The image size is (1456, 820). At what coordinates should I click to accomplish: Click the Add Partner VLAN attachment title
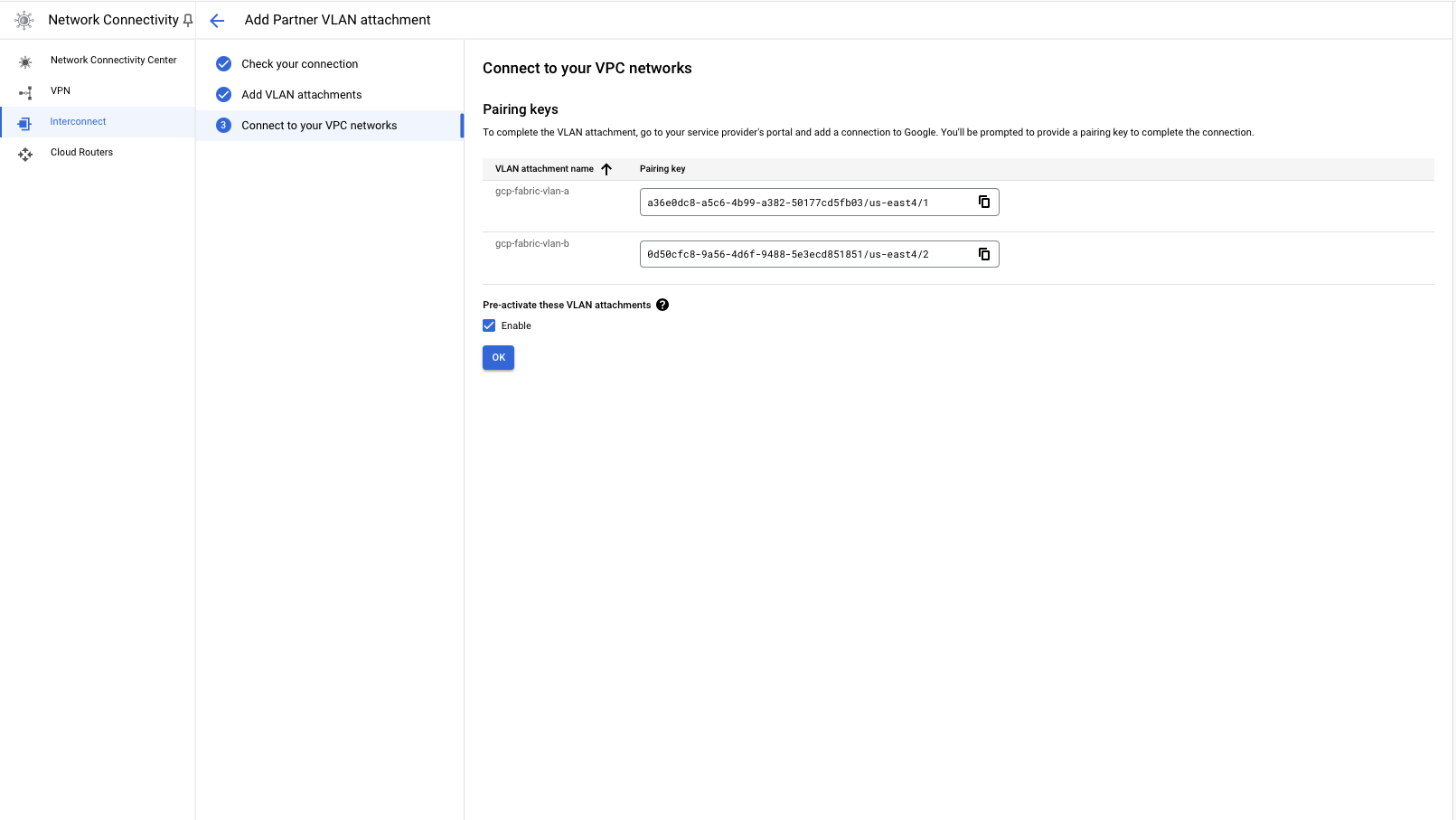point(337,20)
